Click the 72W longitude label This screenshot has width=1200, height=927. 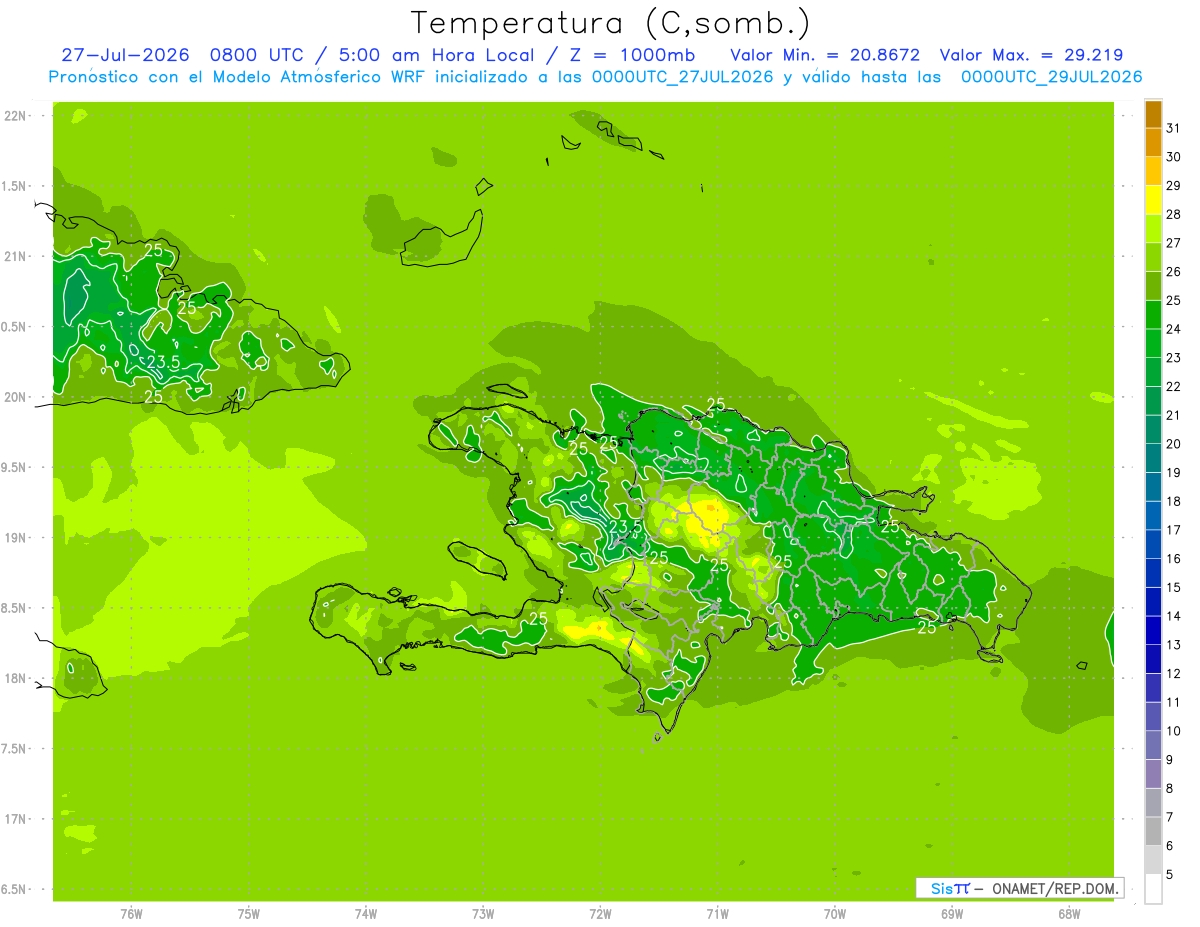[x=600, y=914]
